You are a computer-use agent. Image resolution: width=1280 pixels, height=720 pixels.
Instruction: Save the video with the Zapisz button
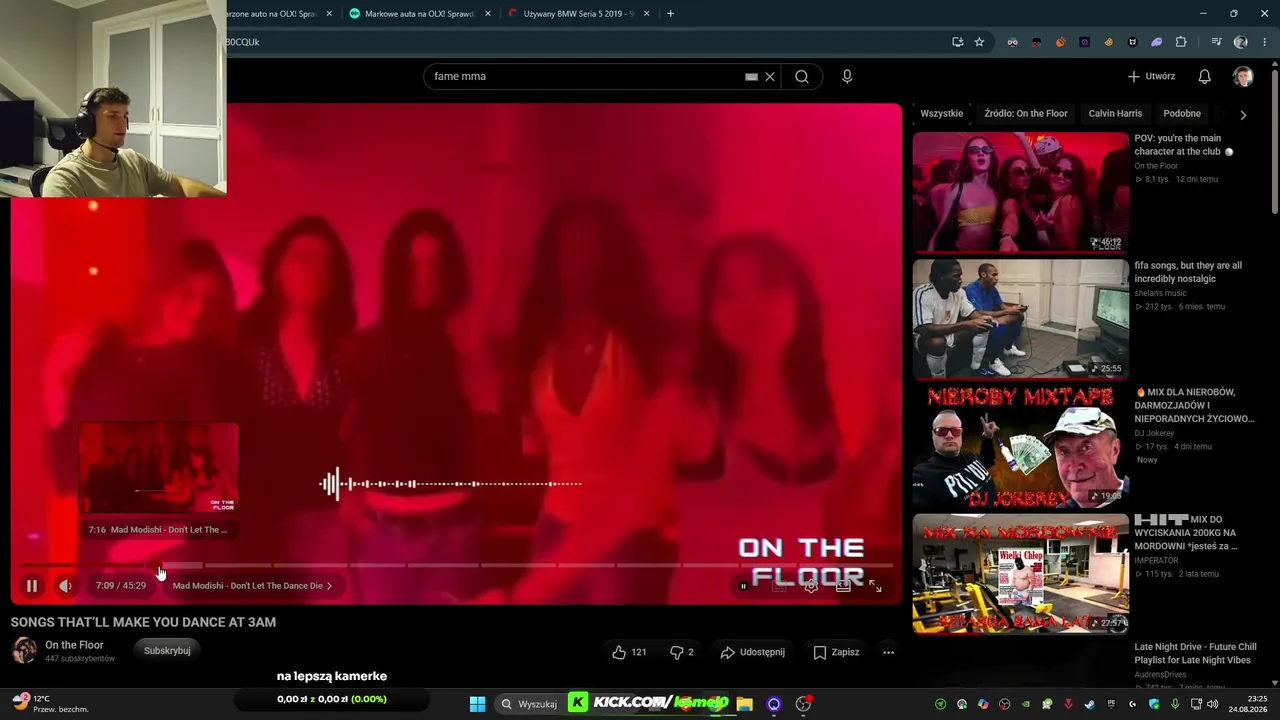click(836, 652)
